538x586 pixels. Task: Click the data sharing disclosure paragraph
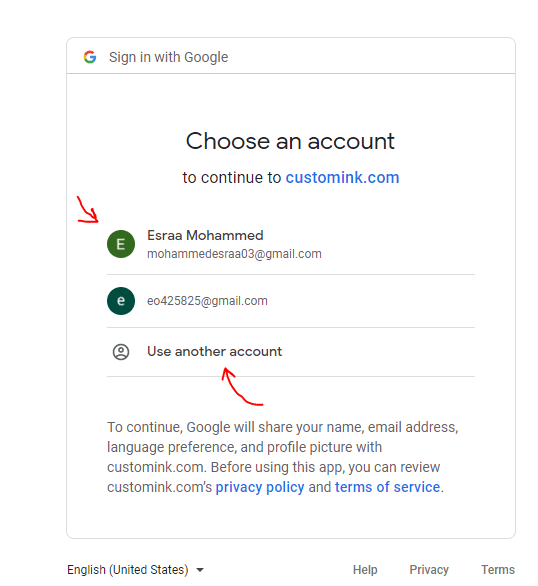[283, 457]
